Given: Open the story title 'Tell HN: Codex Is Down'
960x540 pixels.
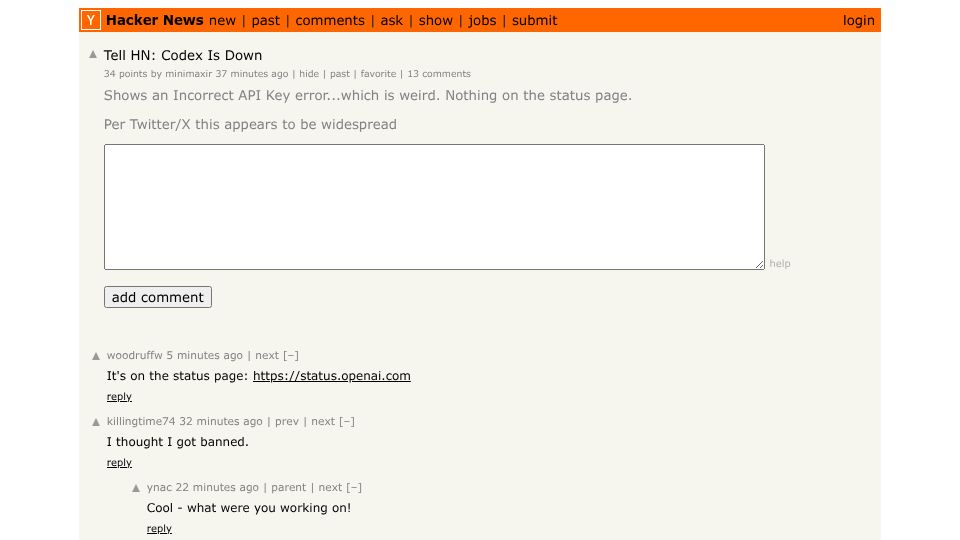Looking at the screenshot, I should [x=183, y=55].
